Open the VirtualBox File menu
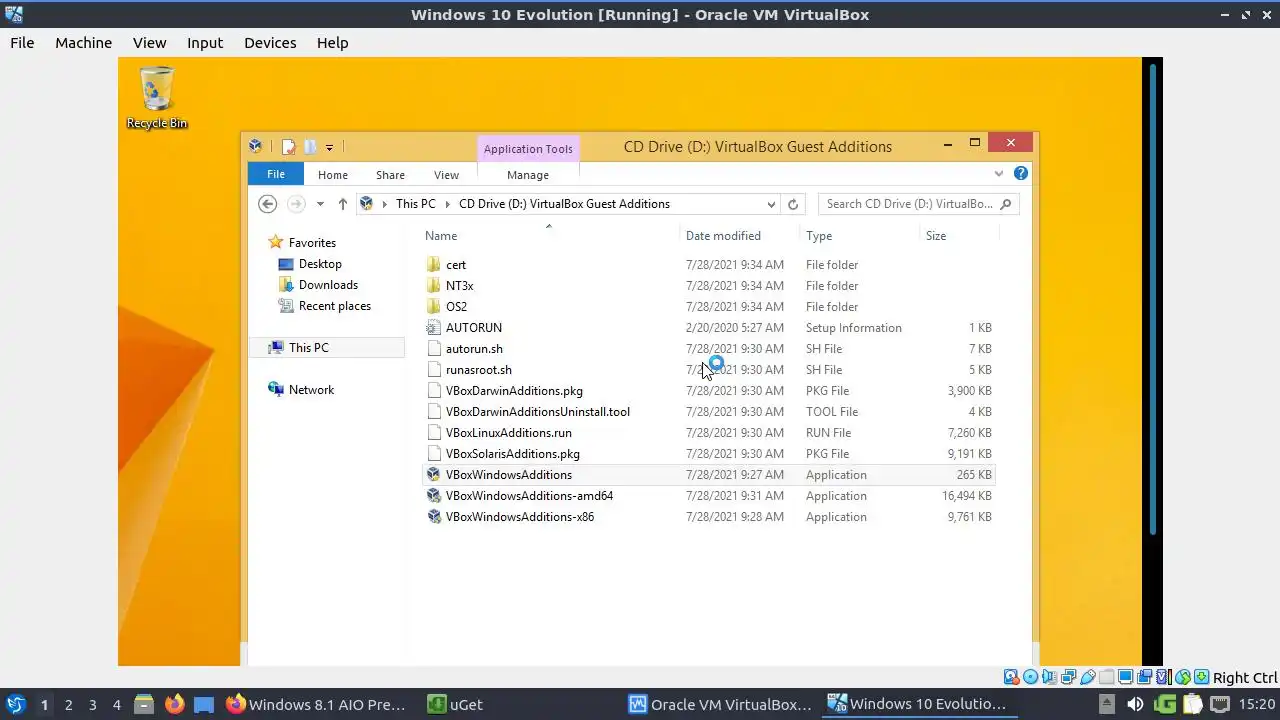 (22, 43)
